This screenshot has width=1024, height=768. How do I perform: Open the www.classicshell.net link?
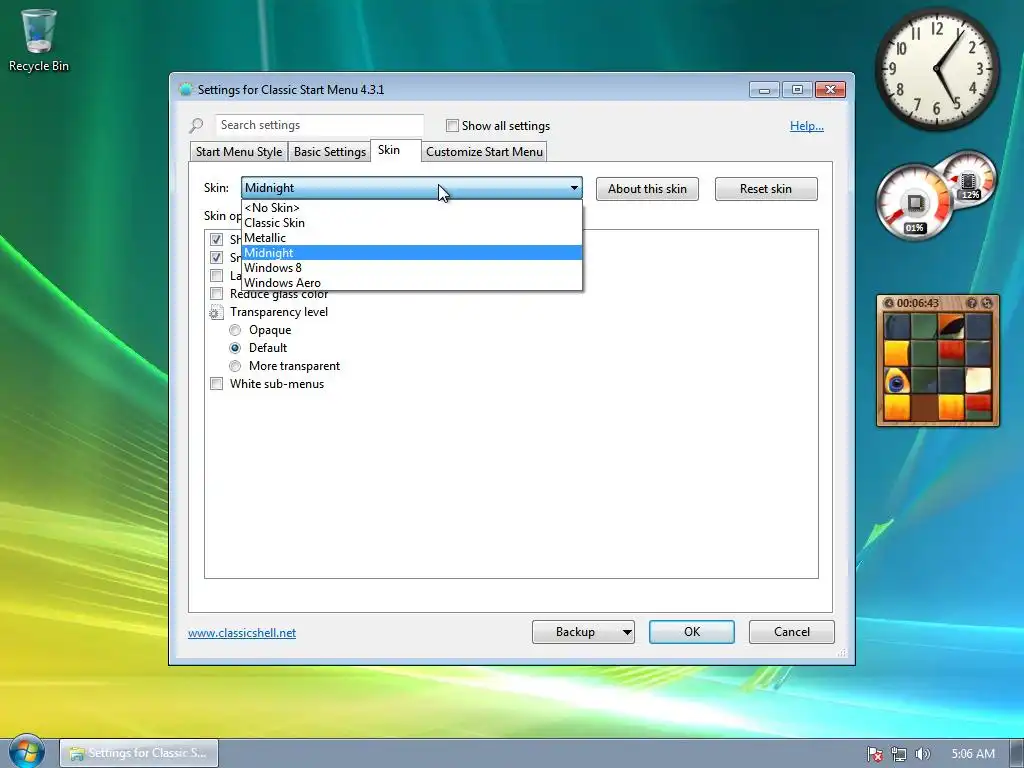pos(242,633)
